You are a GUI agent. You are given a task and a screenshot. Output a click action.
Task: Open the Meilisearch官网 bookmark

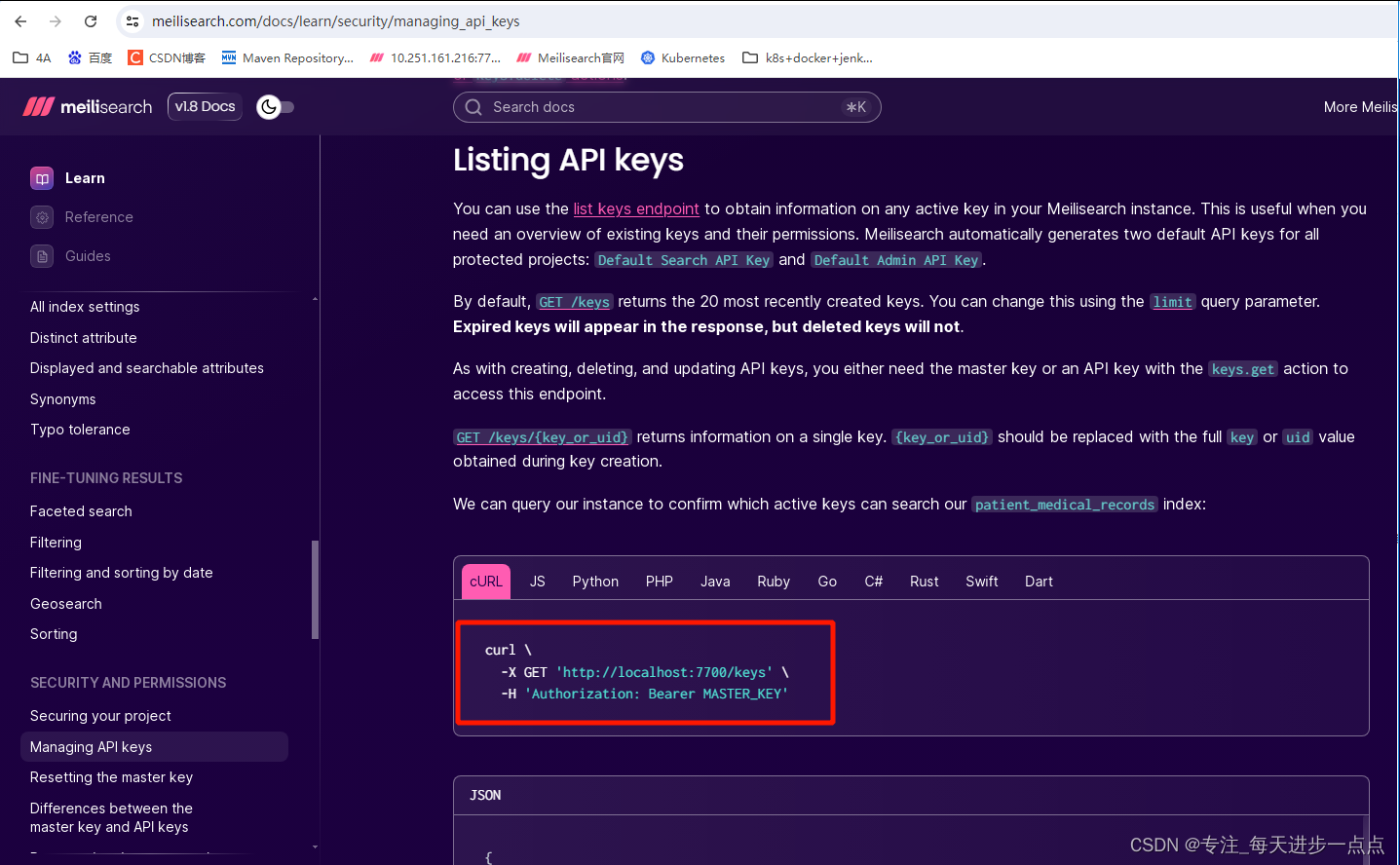pyautogui.click(x=570, y=57)
